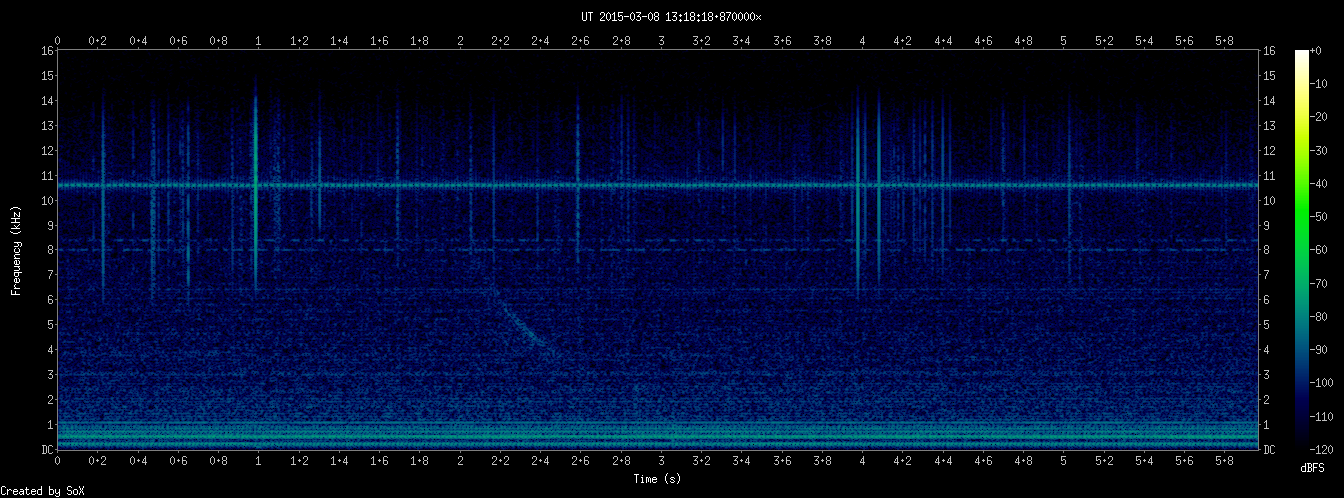The height and width of the screenshot is (498, 1344).
Task: Click the 1 kHz label on the left axis
Action: point(50,425)
